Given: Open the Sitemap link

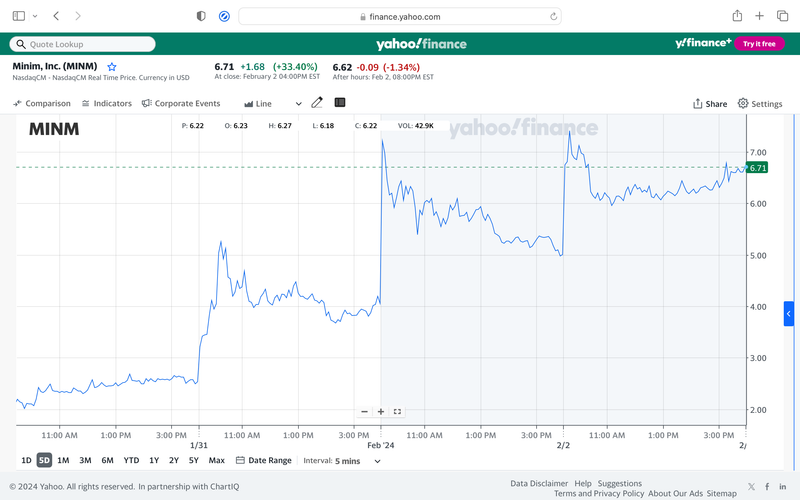Looking at the screenshot, I should coord(721,493).
